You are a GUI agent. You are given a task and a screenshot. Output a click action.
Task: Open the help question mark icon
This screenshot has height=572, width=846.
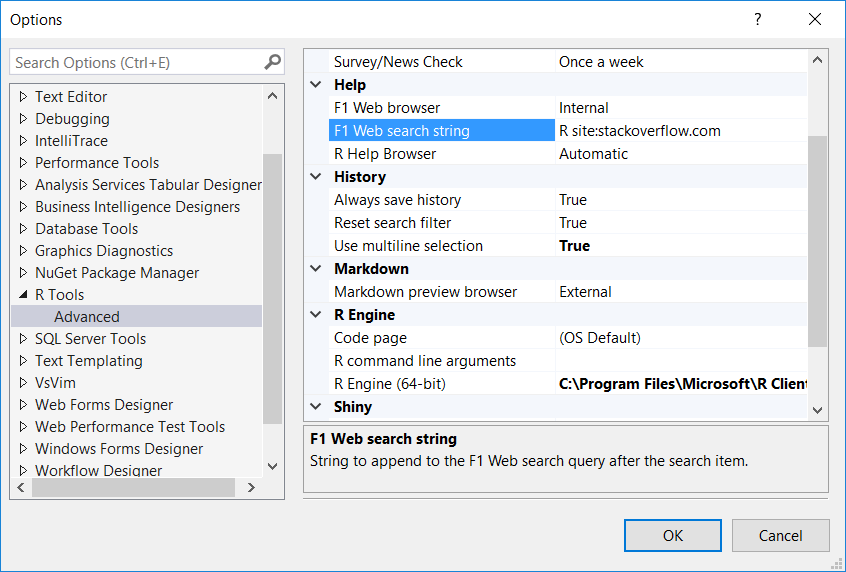(758, 19)
